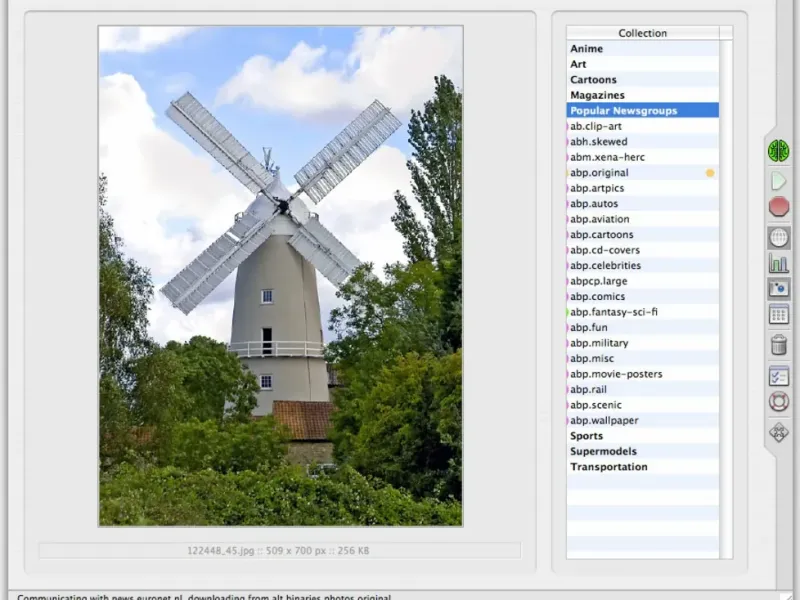Click the red stop sign icon
Image resolution: width=800 pixels, height=600 pixels.
[x=779, y=207]
